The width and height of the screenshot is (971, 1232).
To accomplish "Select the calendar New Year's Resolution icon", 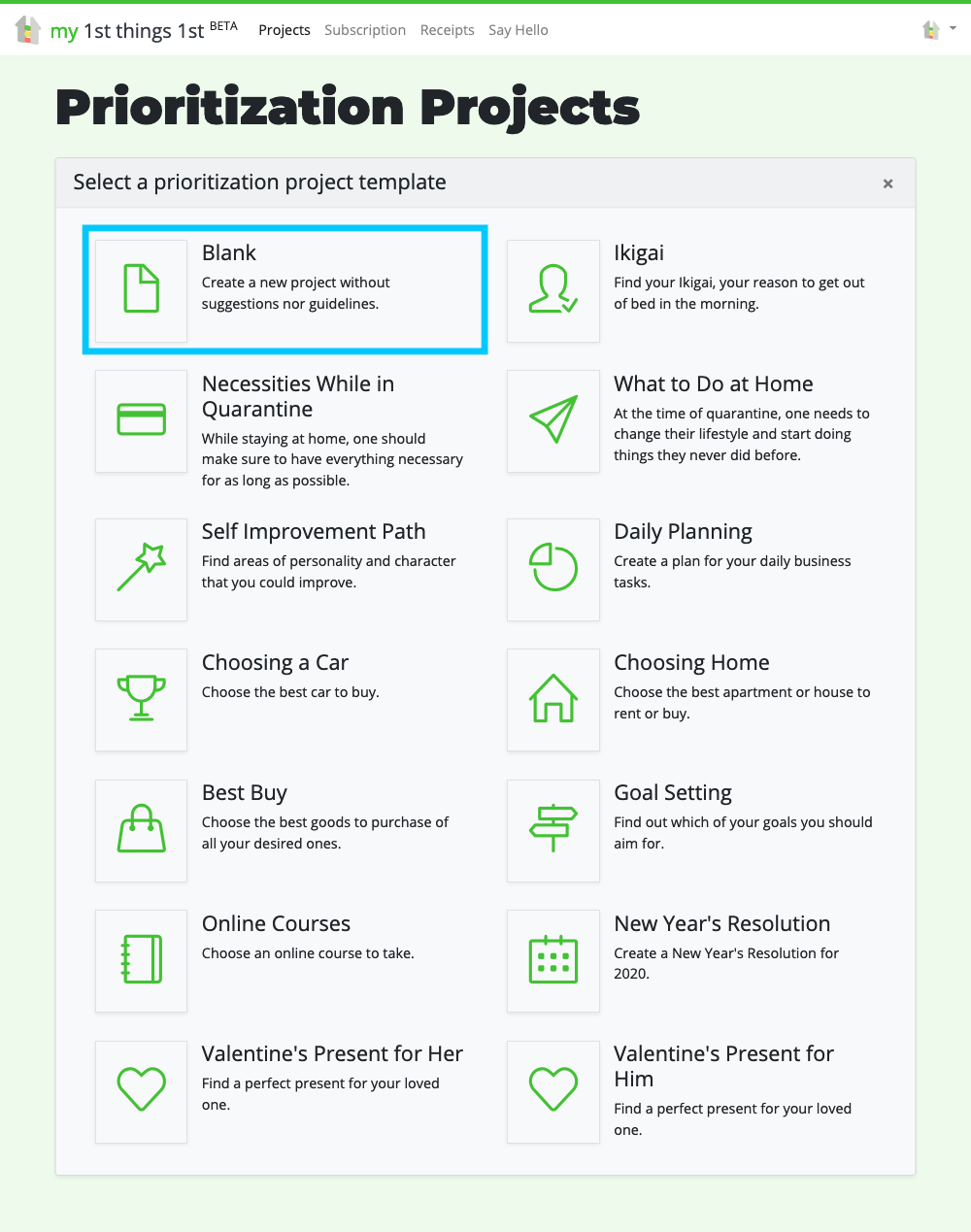I will [x=552, y=960].
